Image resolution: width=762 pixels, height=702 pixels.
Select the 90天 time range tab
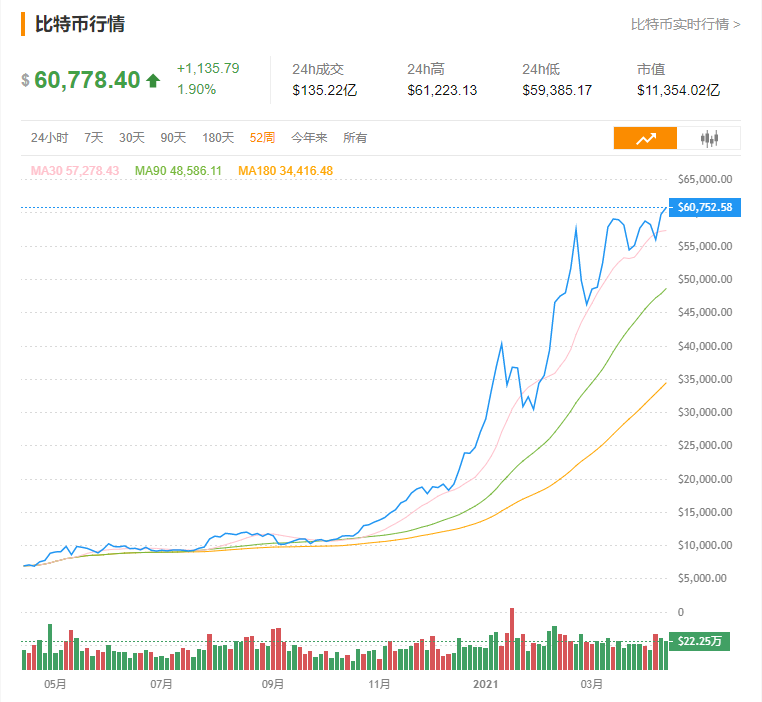click(173, 138)
